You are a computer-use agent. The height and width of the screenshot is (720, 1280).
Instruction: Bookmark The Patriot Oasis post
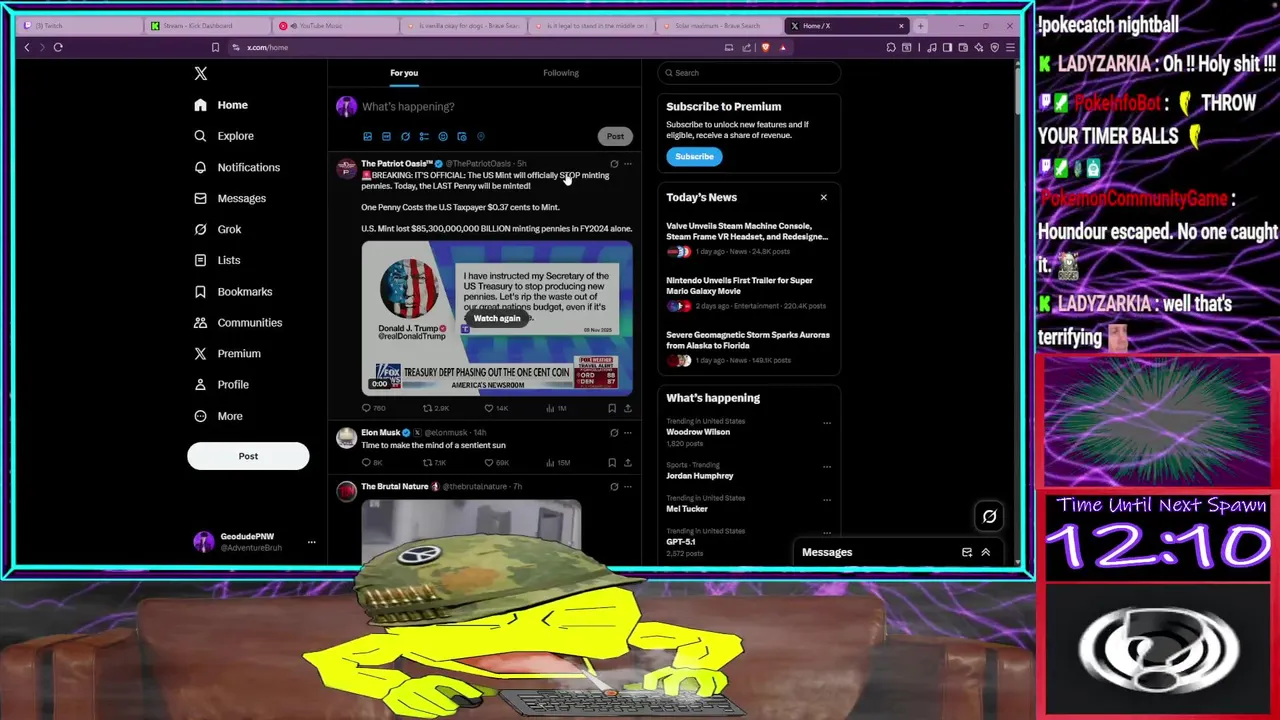(x=612, y=408)
